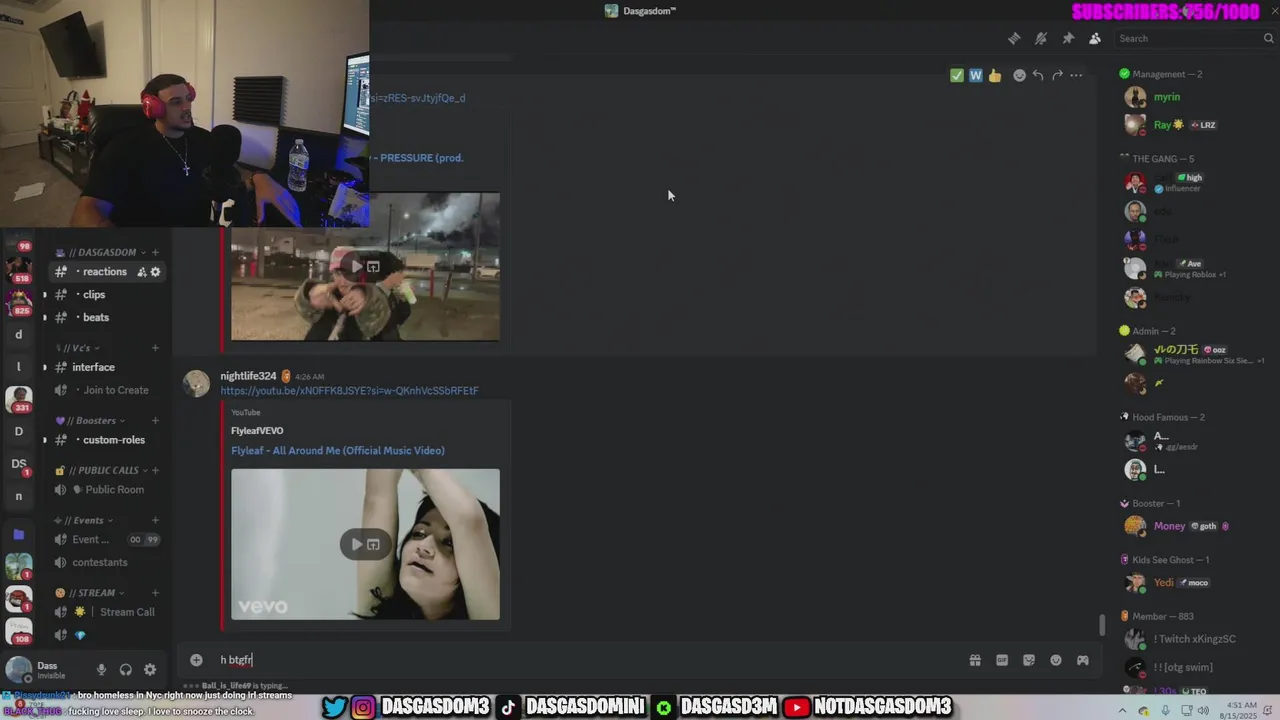Open invite people icon beside reactions channel
Screen dimensions: 1280x720
pyautogui.click(x=141, y=272)
